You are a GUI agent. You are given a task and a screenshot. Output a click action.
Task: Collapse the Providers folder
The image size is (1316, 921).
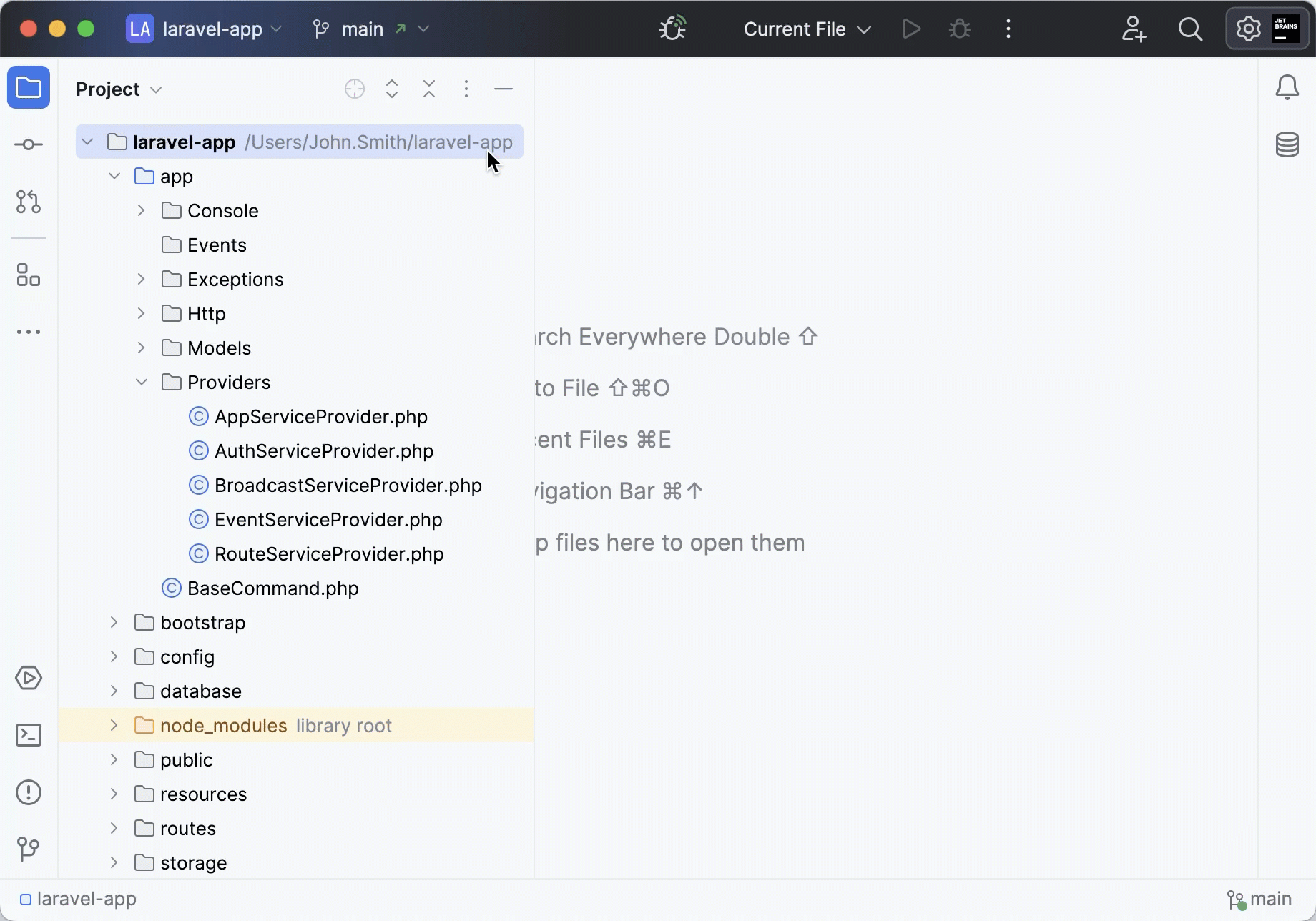pyautogui.click(x=141, y=382)
